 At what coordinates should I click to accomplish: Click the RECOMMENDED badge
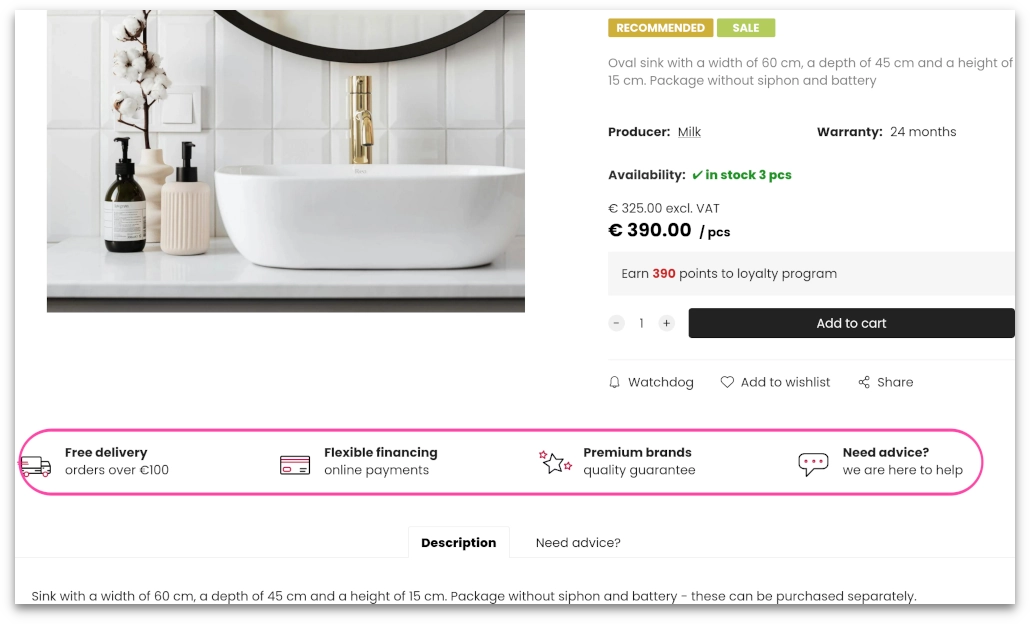click(x=660, y=28)
